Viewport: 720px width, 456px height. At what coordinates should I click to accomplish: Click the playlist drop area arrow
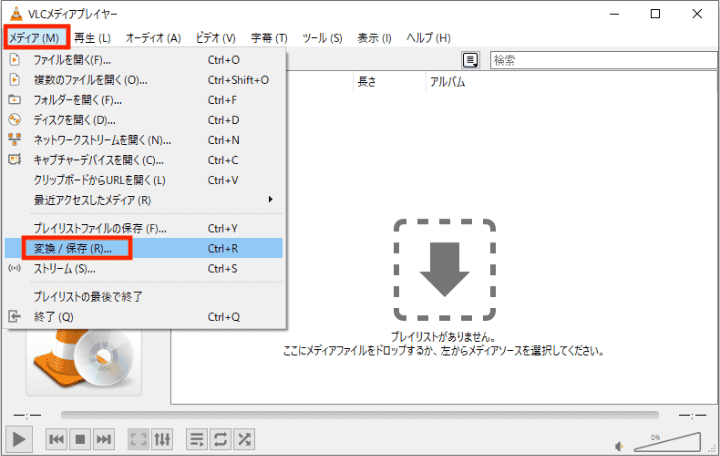[444, 270]
